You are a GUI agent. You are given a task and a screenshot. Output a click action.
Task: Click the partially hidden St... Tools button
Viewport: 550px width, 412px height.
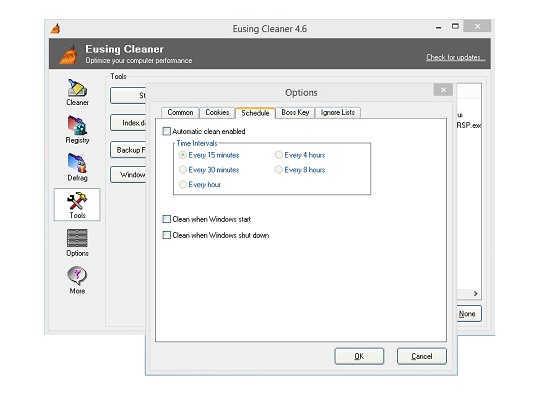click(128, 95)
